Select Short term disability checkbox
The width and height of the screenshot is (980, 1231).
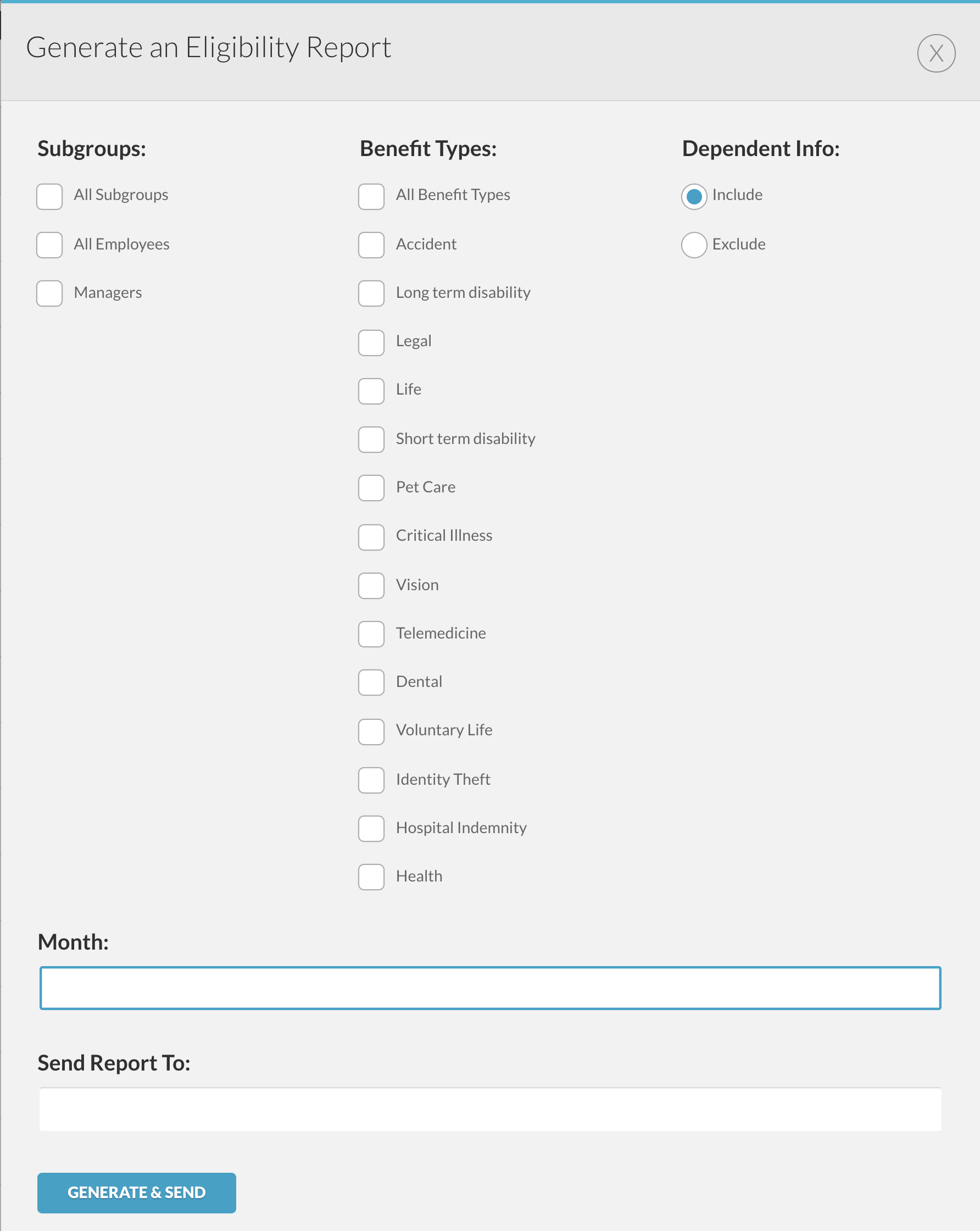[371, 440]
